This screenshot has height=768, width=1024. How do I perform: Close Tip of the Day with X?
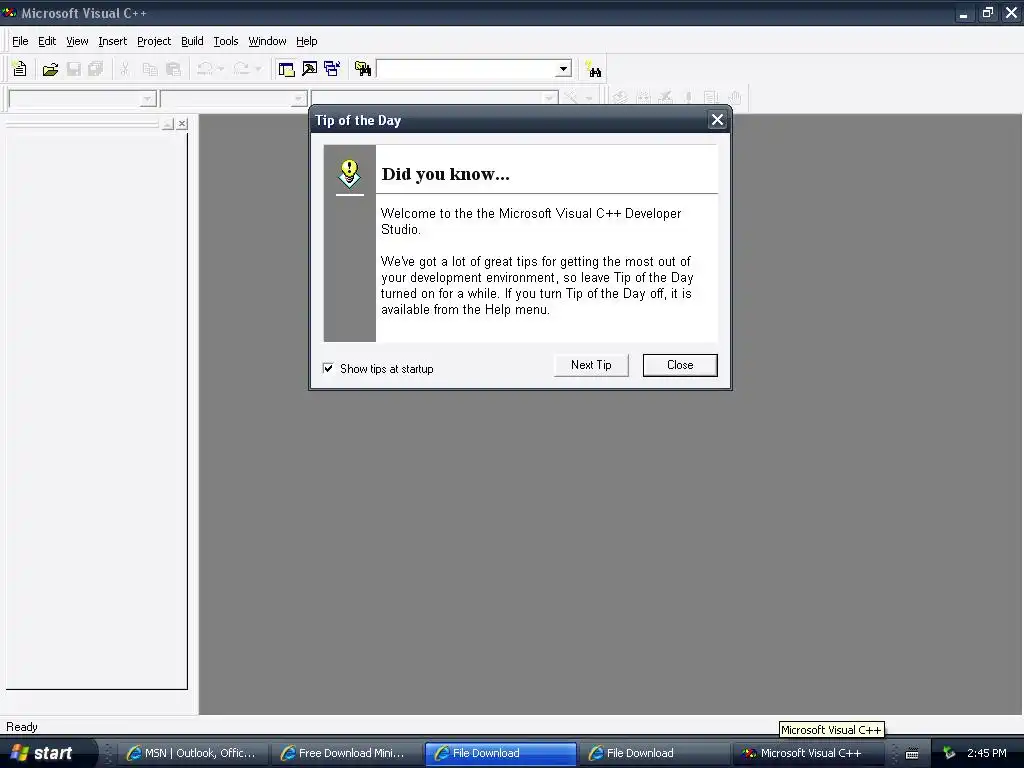coord(717,120)
